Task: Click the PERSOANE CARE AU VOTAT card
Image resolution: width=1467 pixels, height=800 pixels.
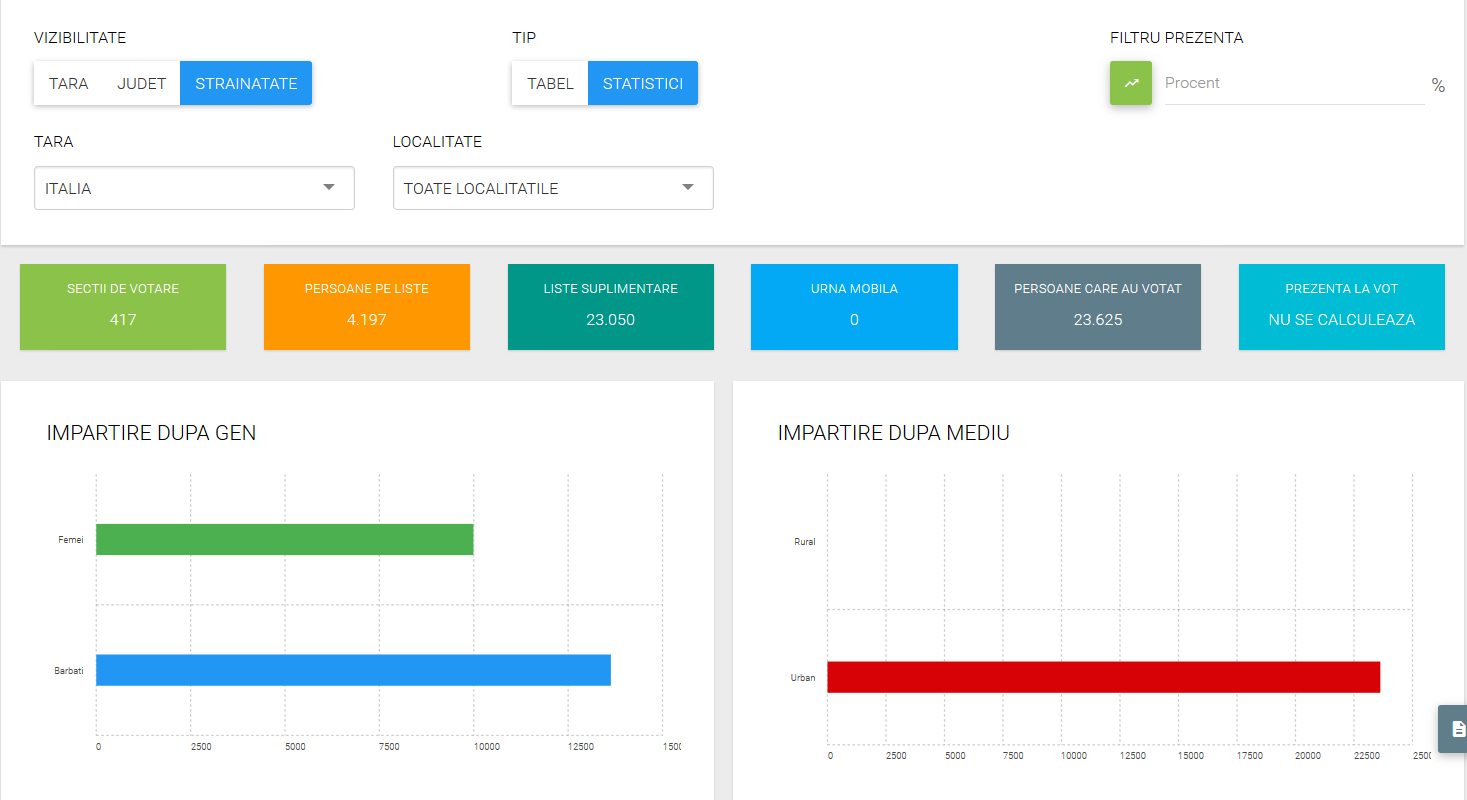Action: point(1097,307)
